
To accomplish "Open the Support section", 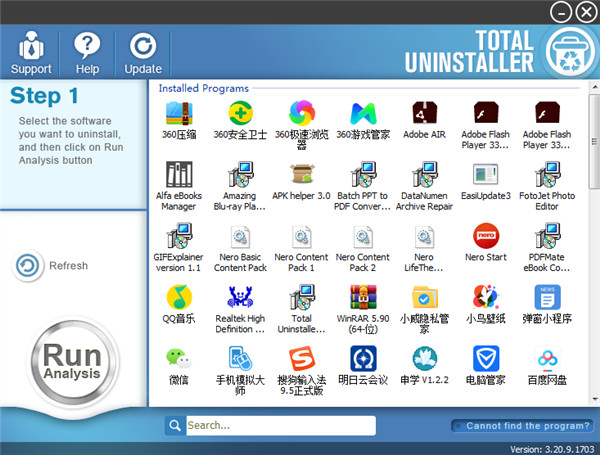I will coord(31,53).
